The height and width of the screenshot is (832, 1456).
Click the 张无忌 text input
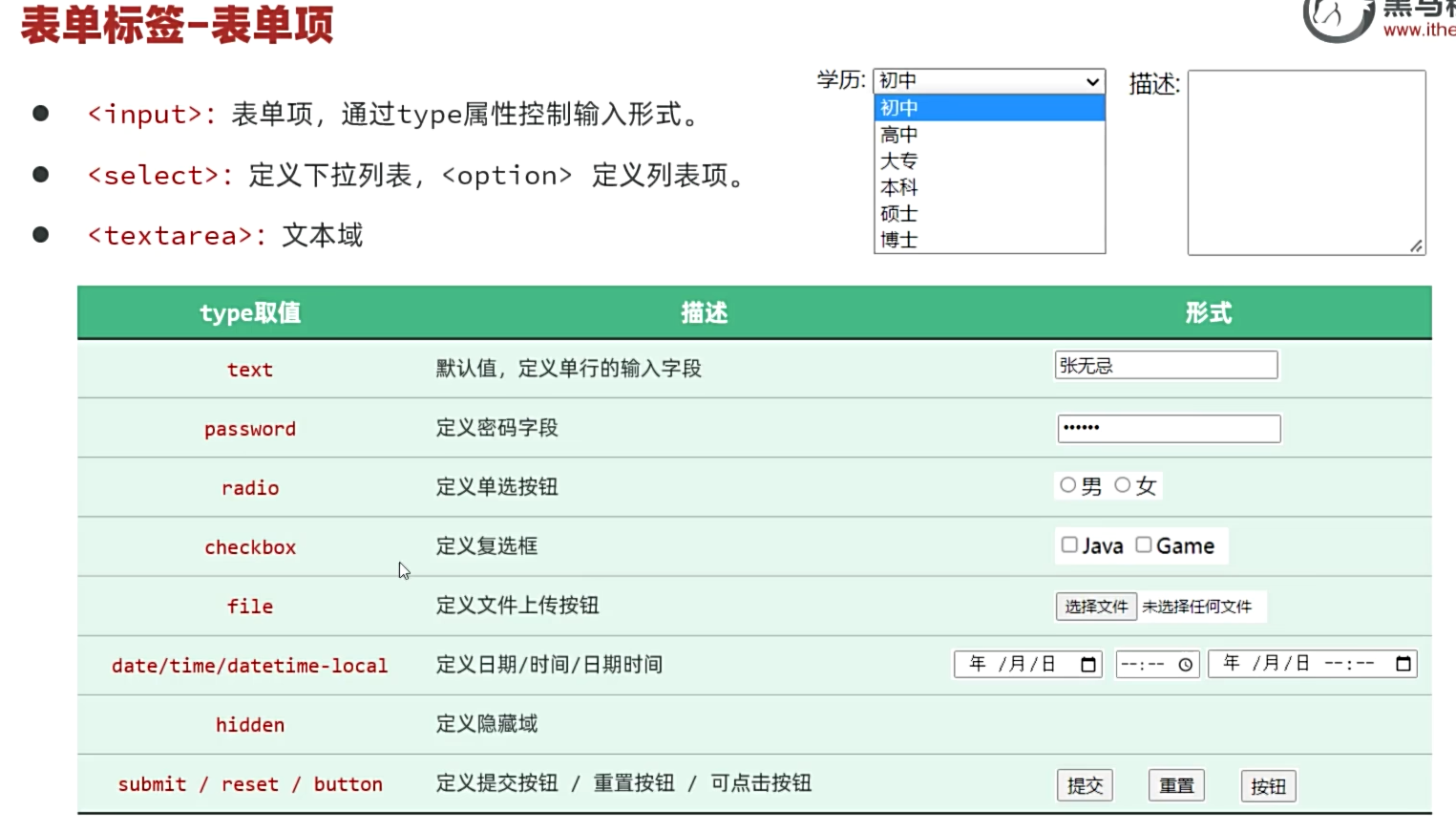click(1166, 364)
